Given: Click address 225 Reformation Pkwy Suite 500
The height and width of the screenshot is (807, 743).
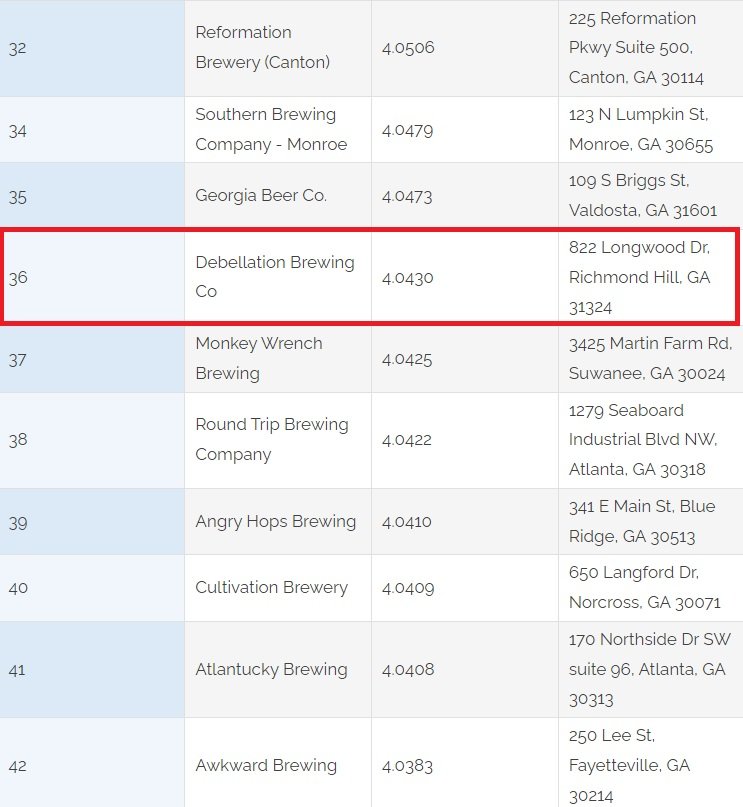Looking at the screenshot, I should click(636, 48).
